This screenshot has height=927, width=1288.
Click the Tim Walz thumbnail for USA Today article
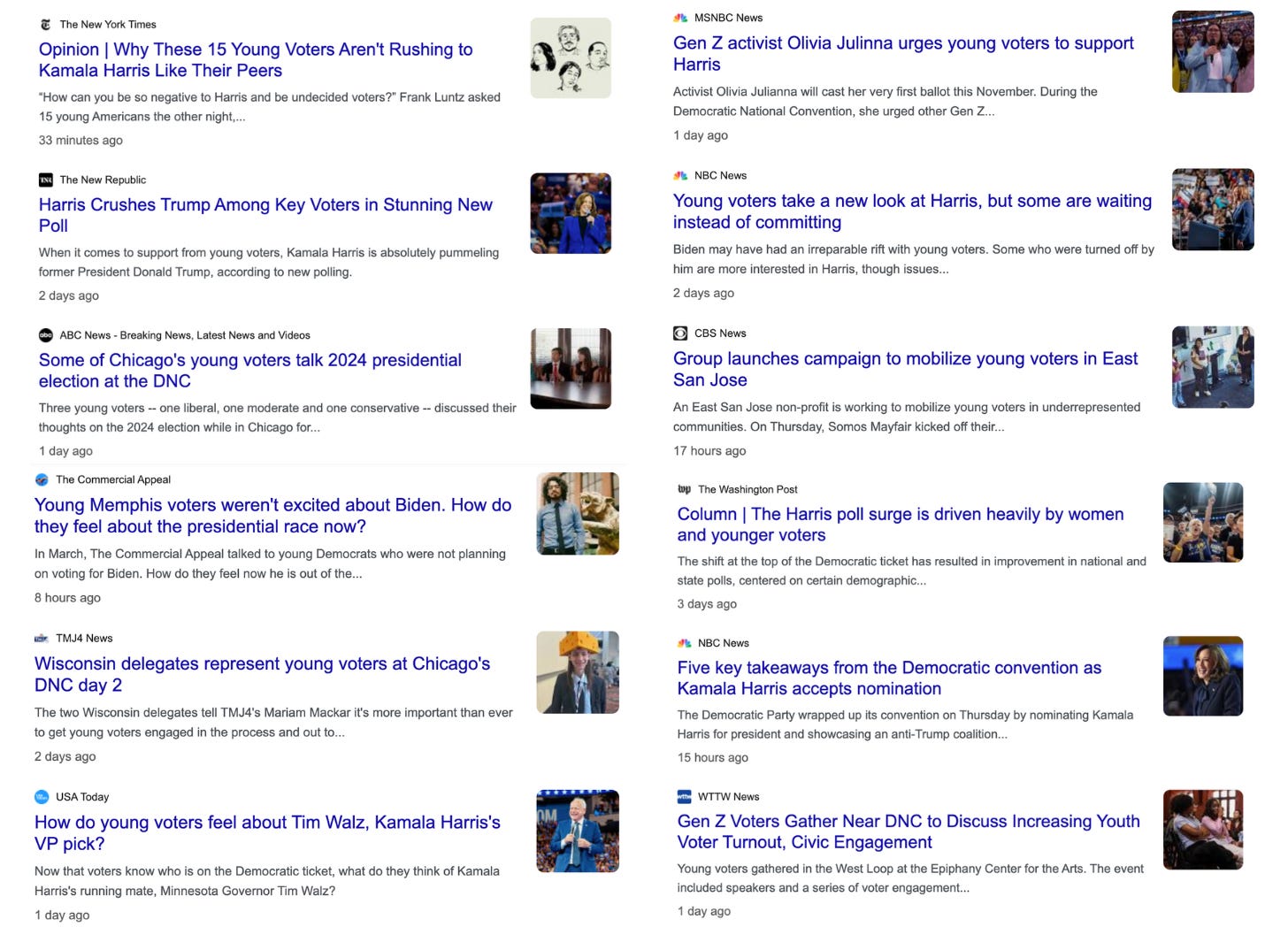click(578, 831)
